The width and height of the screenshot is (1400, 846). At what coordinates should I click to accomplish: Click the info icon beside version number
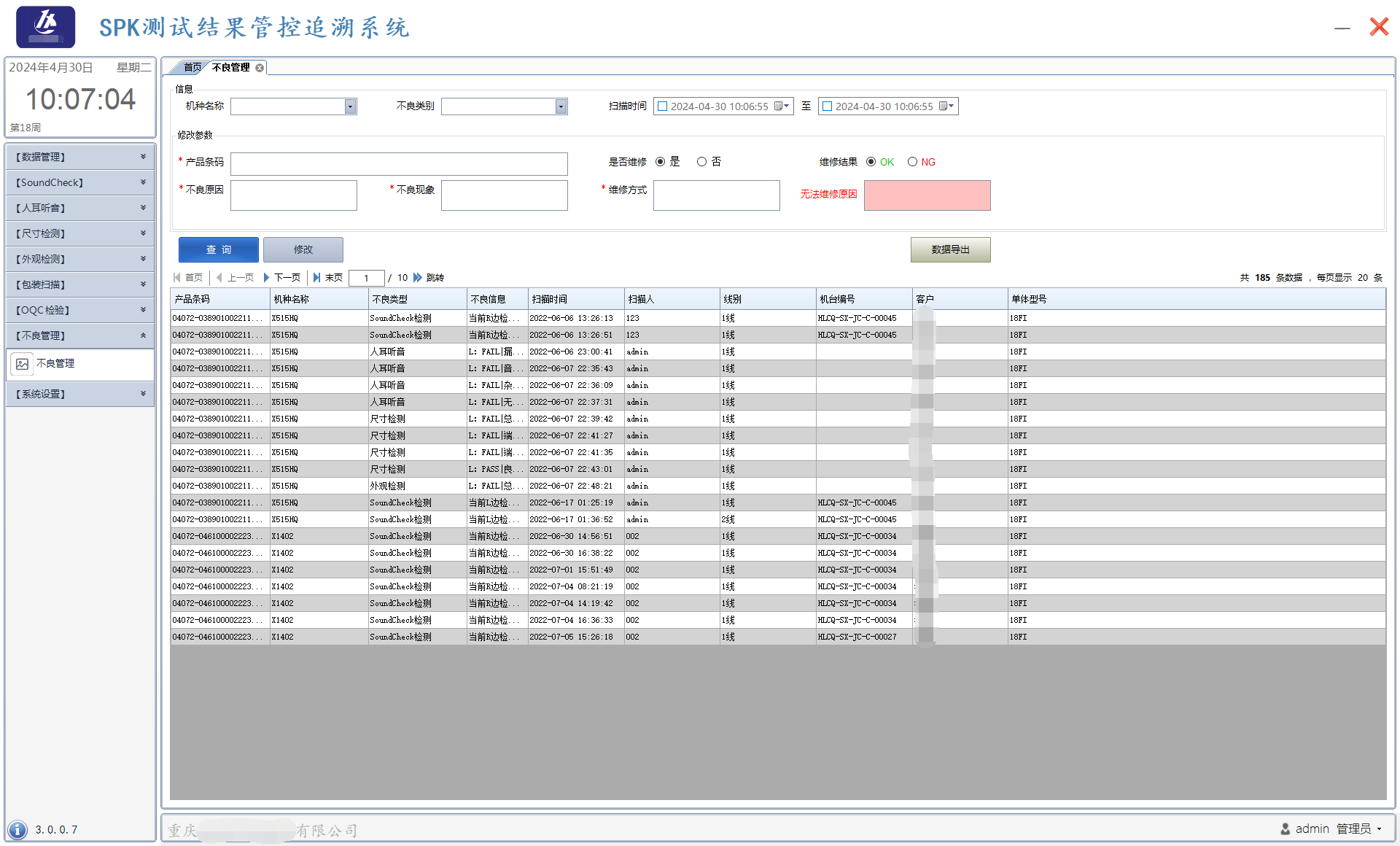tap(17, 830)
